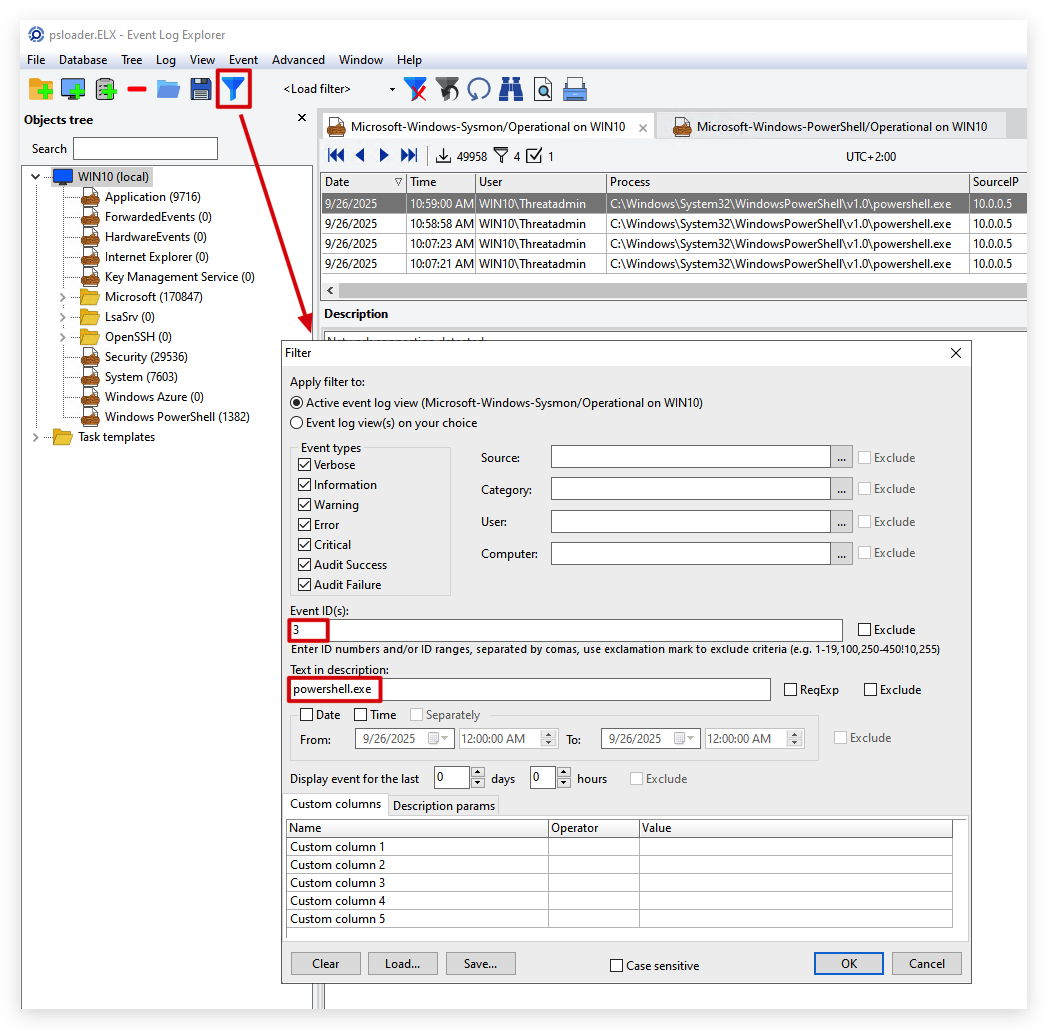Expand the Task templates node
The height and width of the screenshot is (1029, 1047).
click(35, 437)
